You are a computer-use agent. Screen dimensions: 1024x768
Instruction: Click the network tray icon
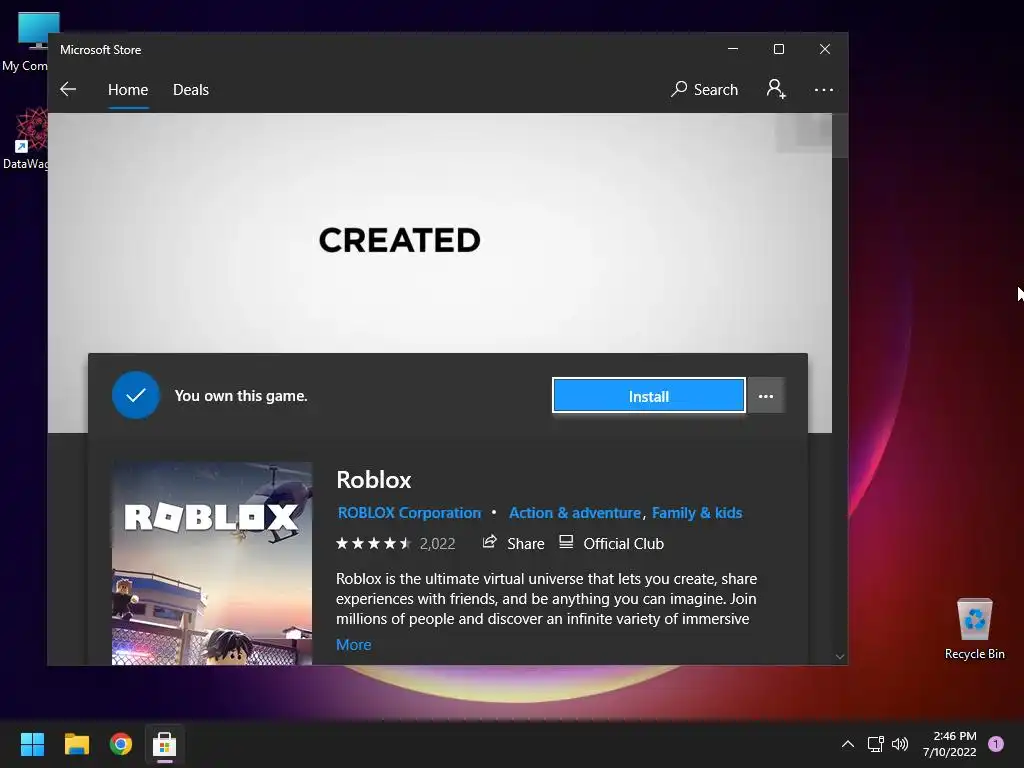tap(875, 744)
